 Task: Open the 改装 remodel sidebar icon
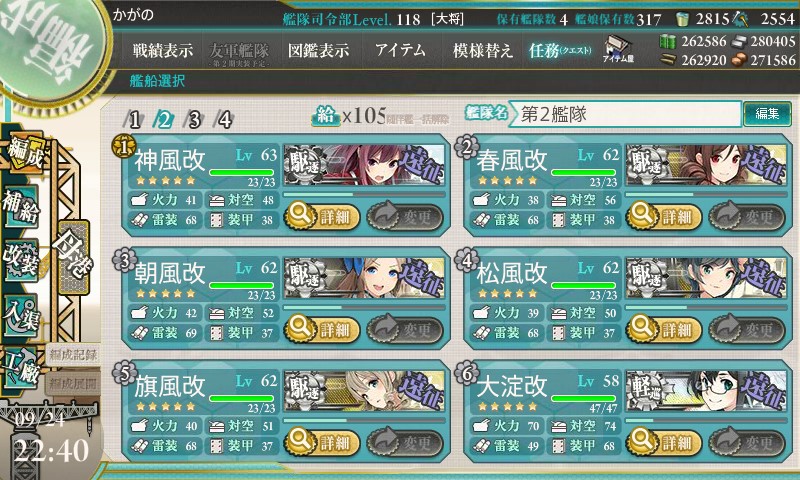[21, 260]
